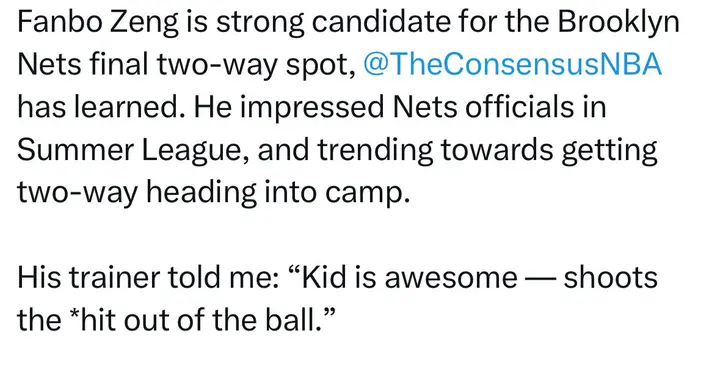Click the text "two-way heading into camp."

pyautogui.click(x=214, y=193)
